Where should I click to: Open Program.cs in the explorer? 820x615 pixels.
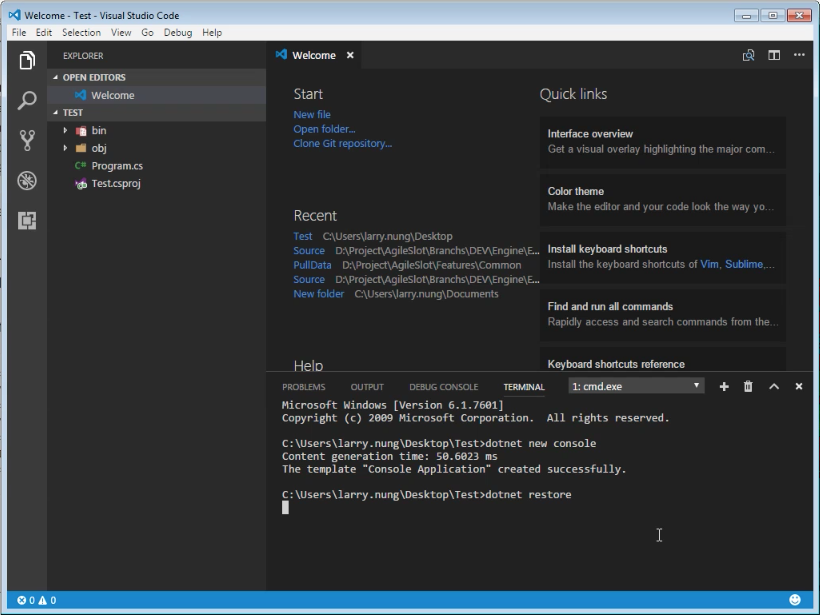[x=156, y=166]
